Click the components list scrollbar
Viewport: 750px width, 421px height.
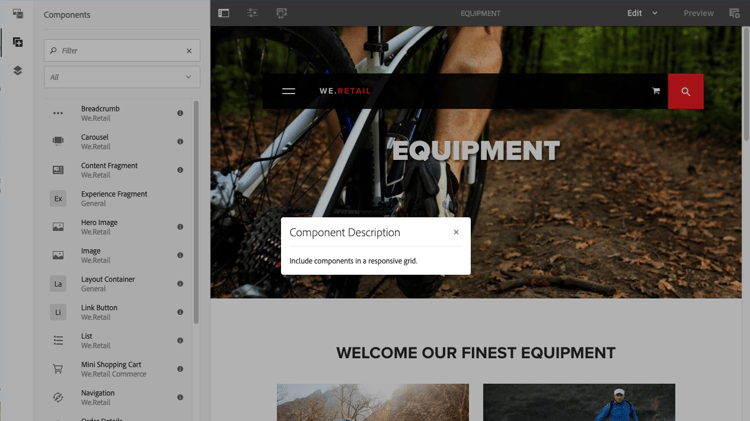point(196,212)
